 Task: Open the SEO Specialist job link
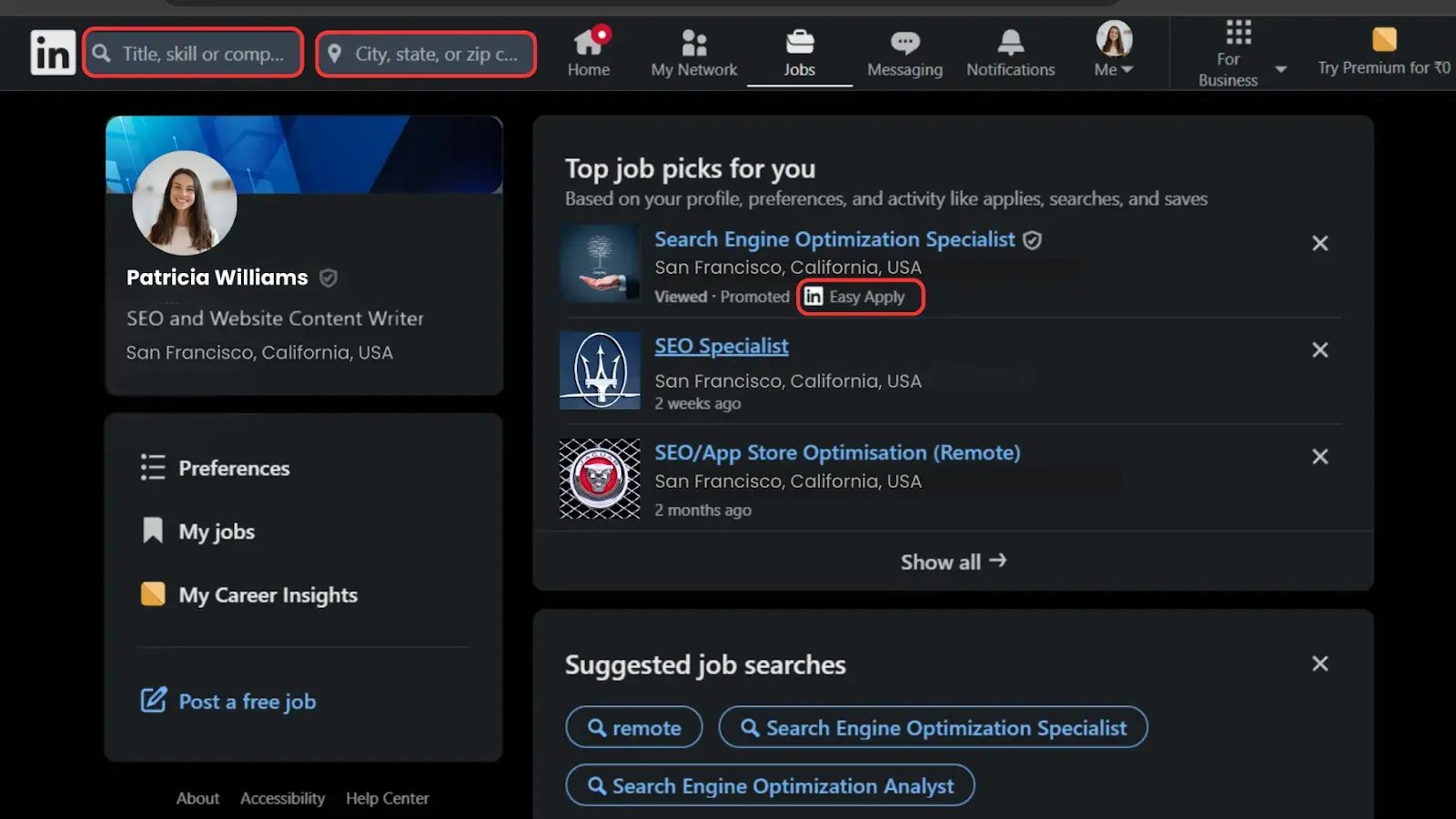click(x=721, y=346)
